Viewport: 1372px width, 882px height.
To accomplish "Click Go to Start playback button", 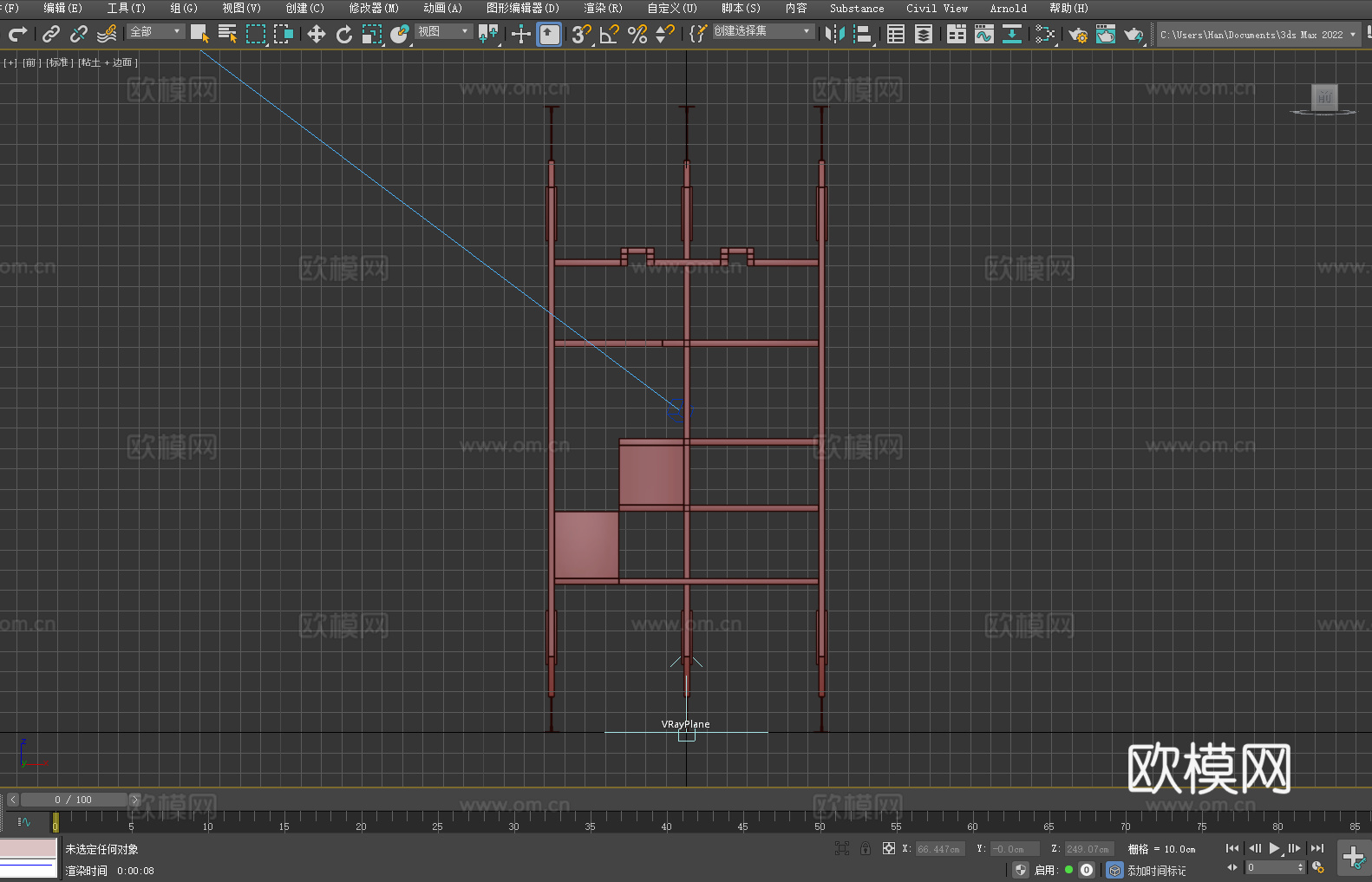I will pyautogui.click(x=1232, y=848).
